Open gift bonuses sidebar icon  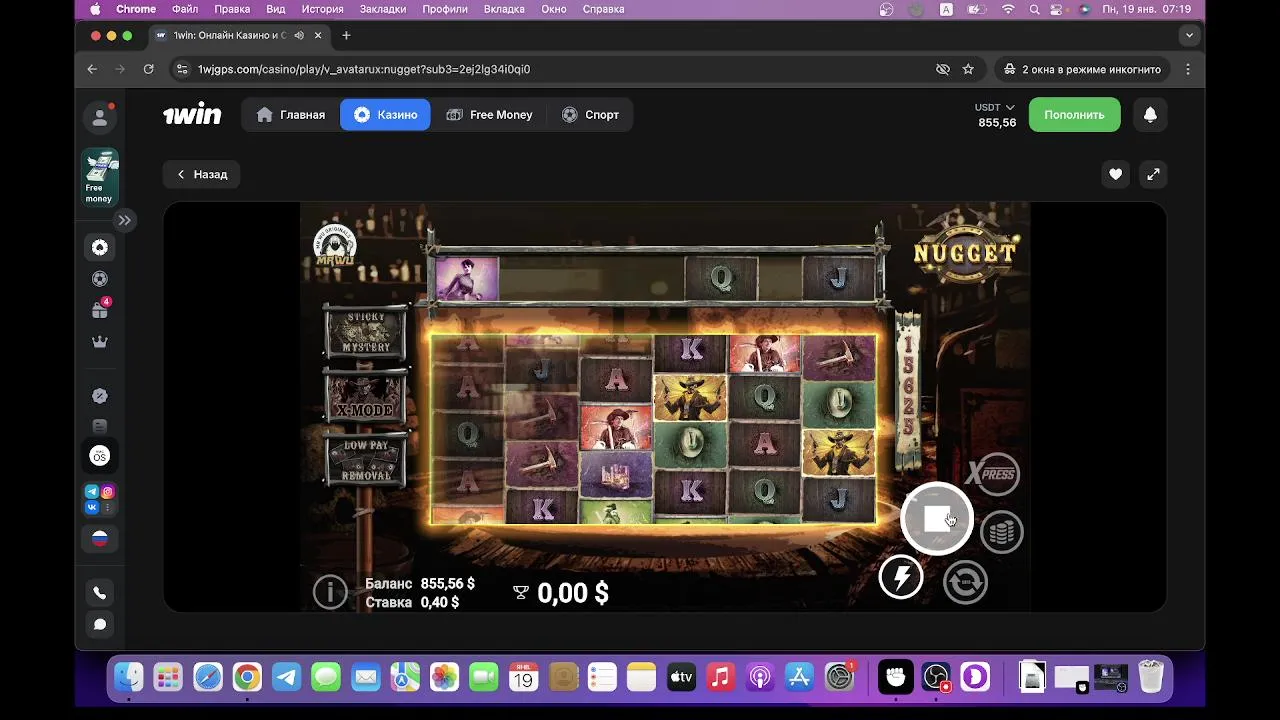(100, 310)
